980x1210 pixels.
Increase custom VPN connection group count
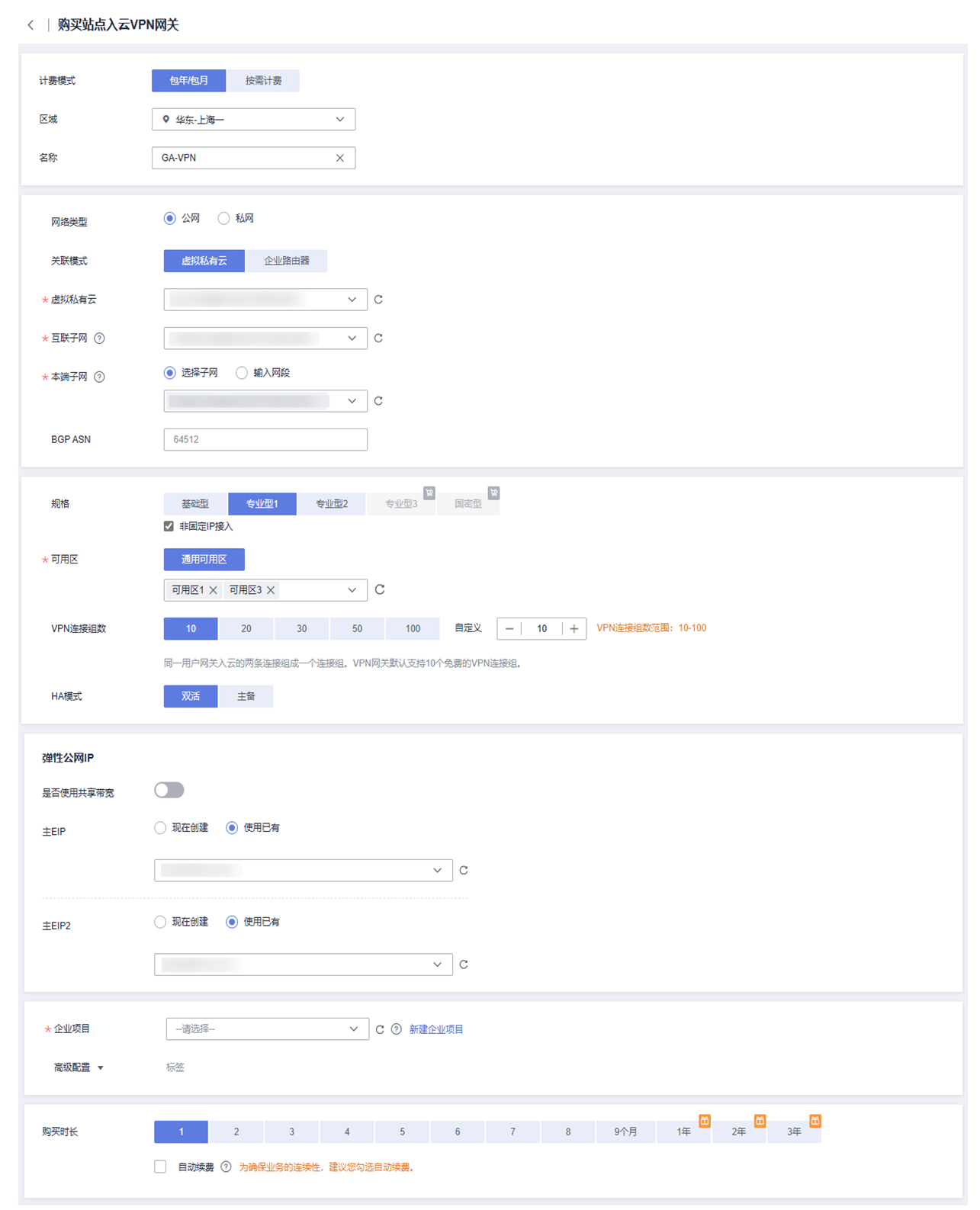pos(574,628)
